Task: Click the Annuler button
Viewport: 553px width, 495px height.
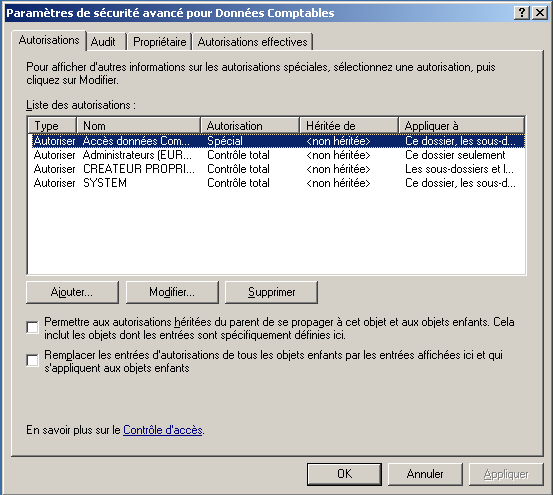Action: click(x=425, y=474)
